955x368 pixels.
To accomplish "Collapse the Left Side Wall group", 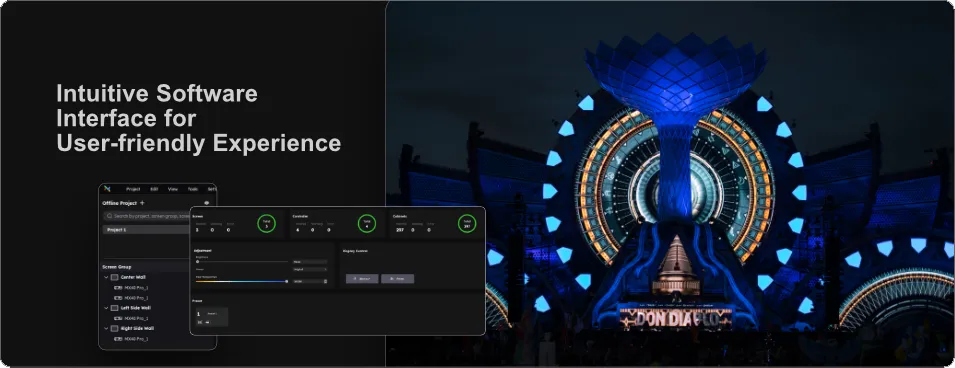I will [x=107, y=308].
